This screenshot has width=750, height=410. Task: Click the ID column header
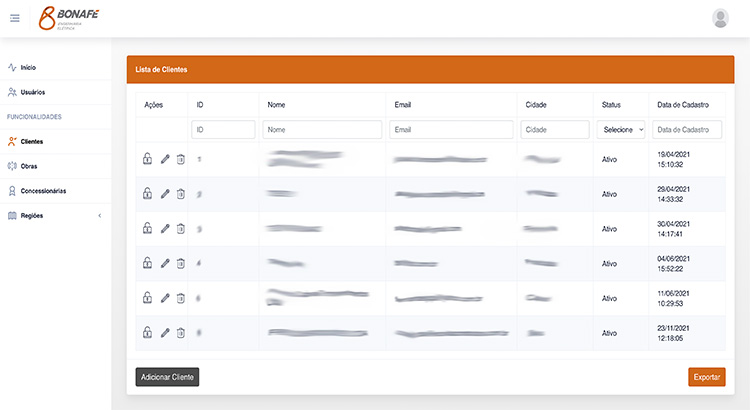tap(200, 105)
